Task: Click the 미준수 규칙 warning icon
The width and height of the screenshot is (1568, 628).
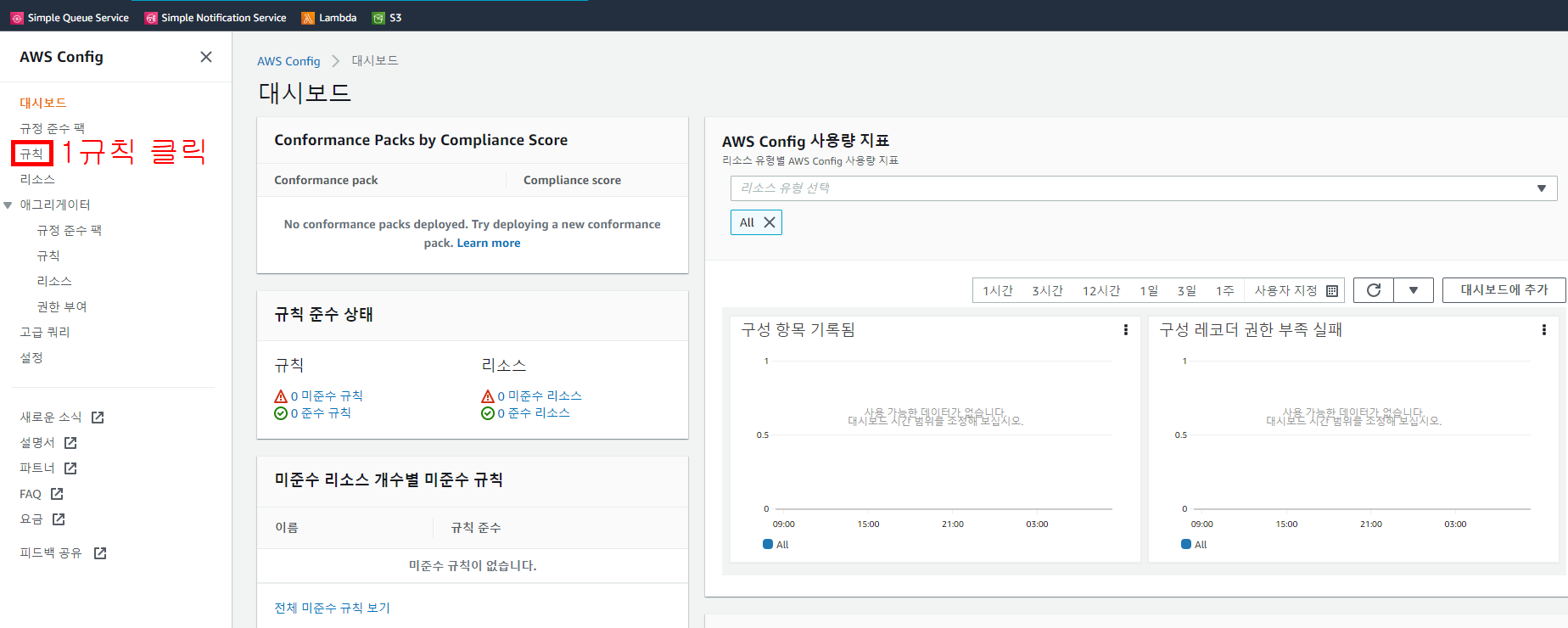Action: pyautogui.click(x=281, y=396)
